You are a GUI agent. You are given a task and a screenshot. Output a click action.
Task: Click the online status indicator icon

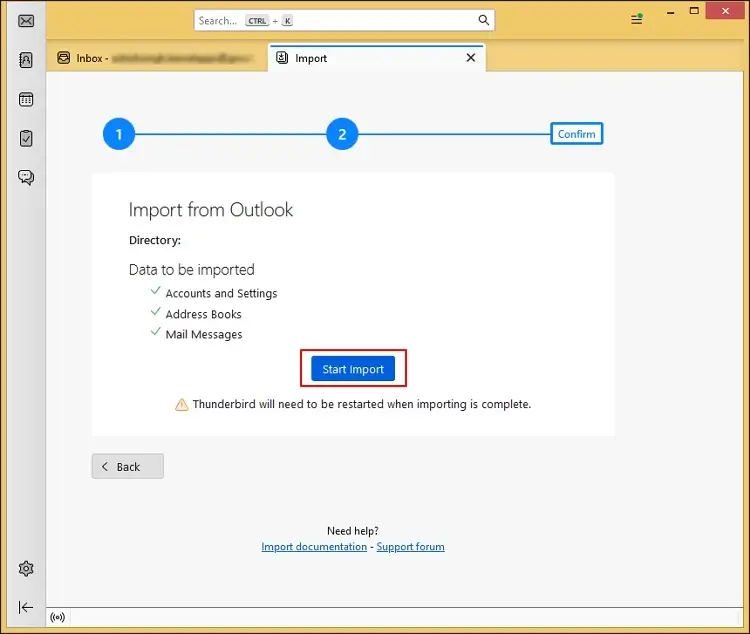57,617
